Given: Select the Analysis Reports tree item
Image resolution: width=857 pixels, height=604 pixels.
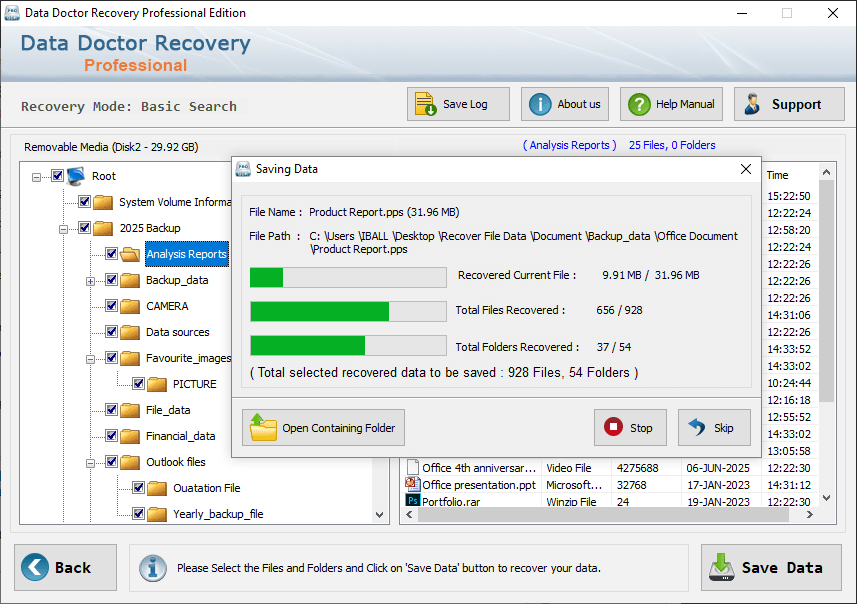Looking at the screenshot, I should pos(186,254).
